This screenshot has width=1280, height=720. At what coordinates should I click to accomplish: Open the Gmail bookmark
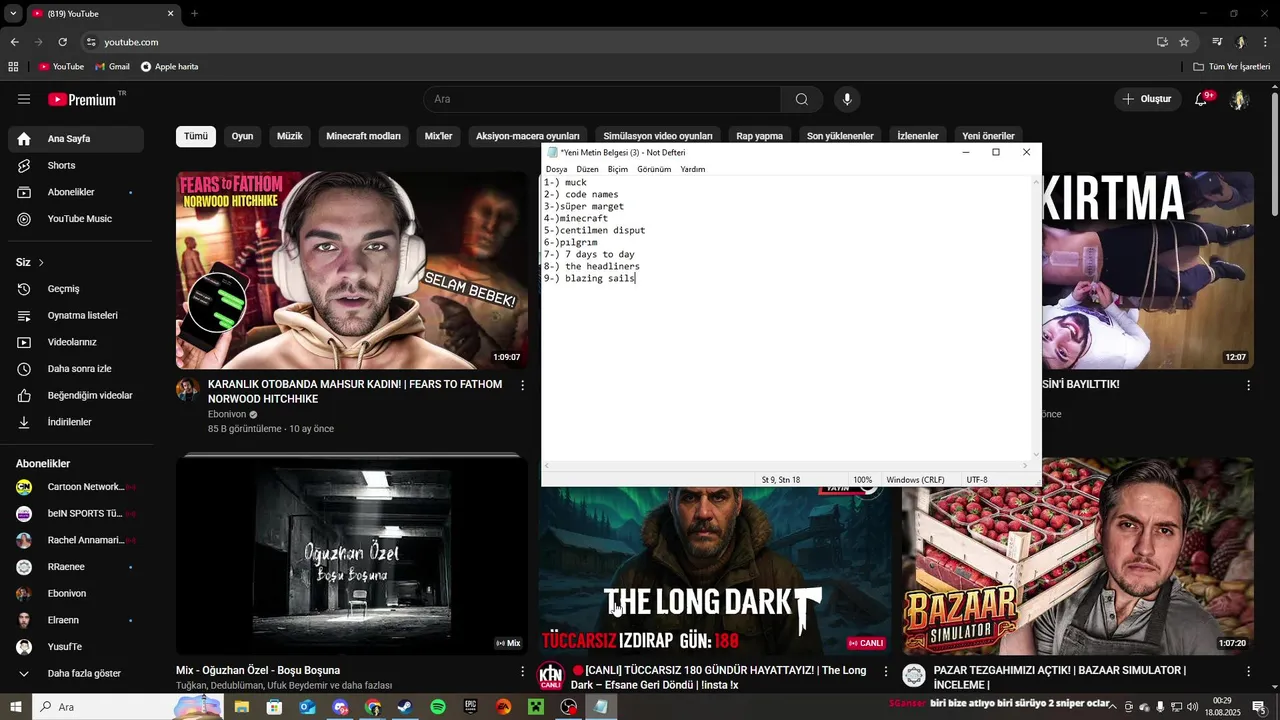[x=112, y=67]
